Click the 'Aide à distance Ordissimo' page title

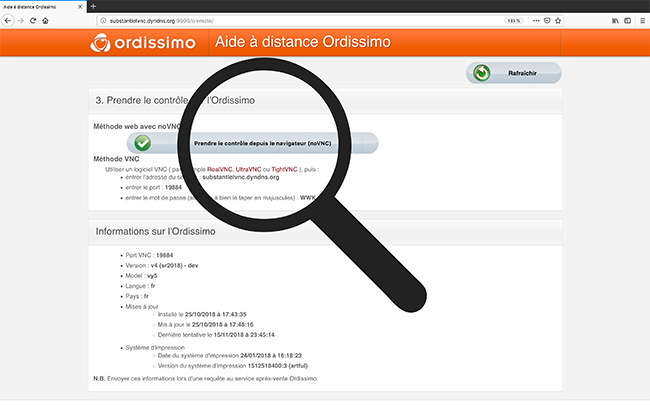click(303, 42)
